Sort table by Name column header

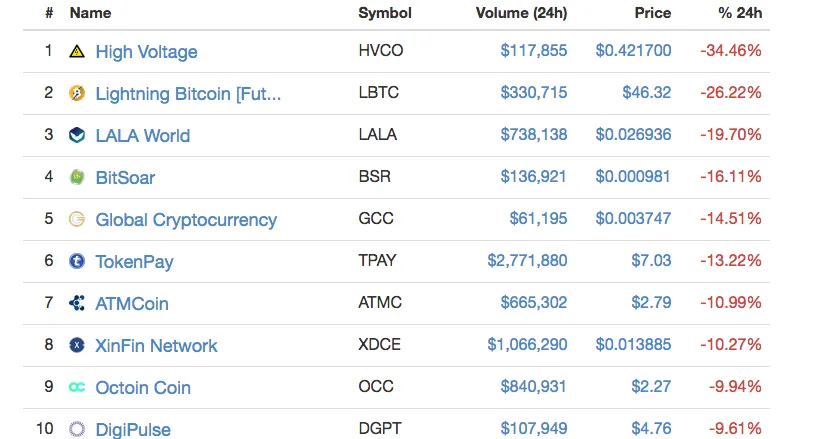(90, 13)
